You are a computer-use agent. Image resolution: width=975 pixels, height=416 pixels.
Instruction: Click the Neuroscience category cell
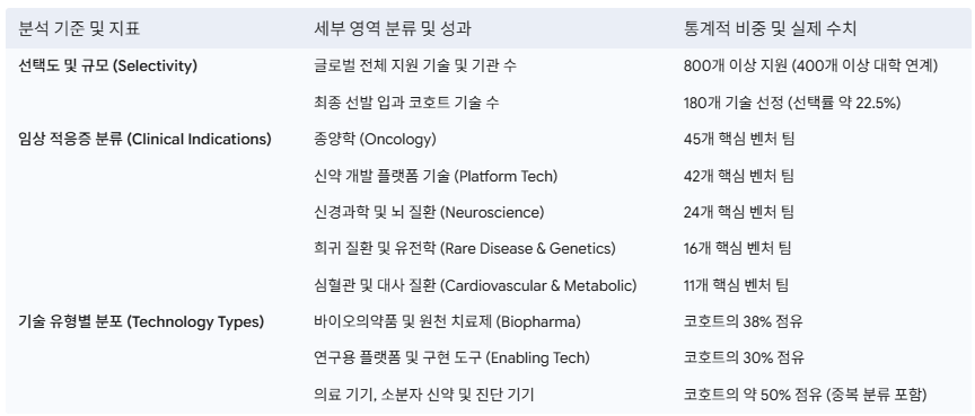click(x=429, y=213)
